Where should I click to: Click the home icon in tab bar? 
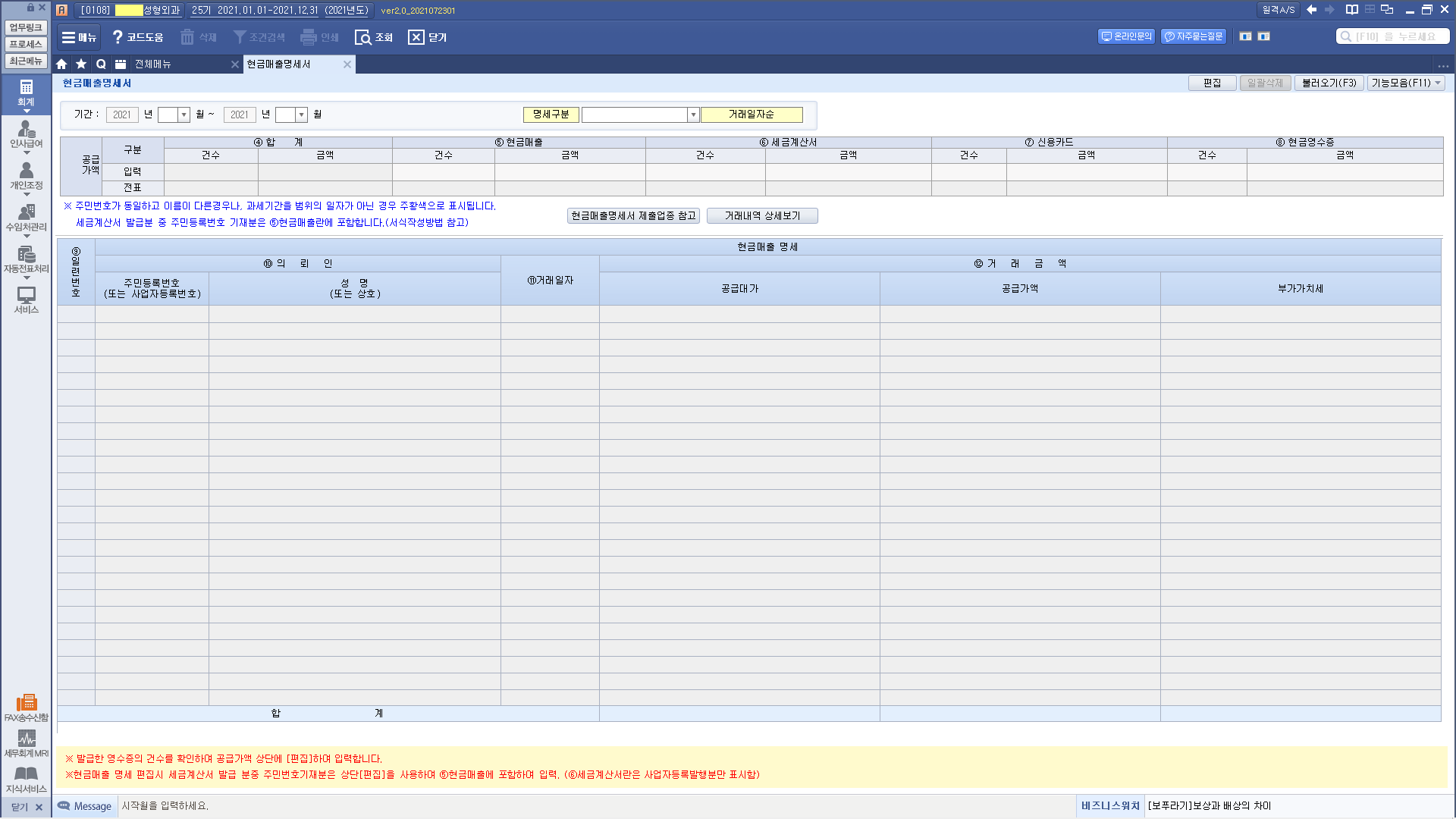pos(61,64)
